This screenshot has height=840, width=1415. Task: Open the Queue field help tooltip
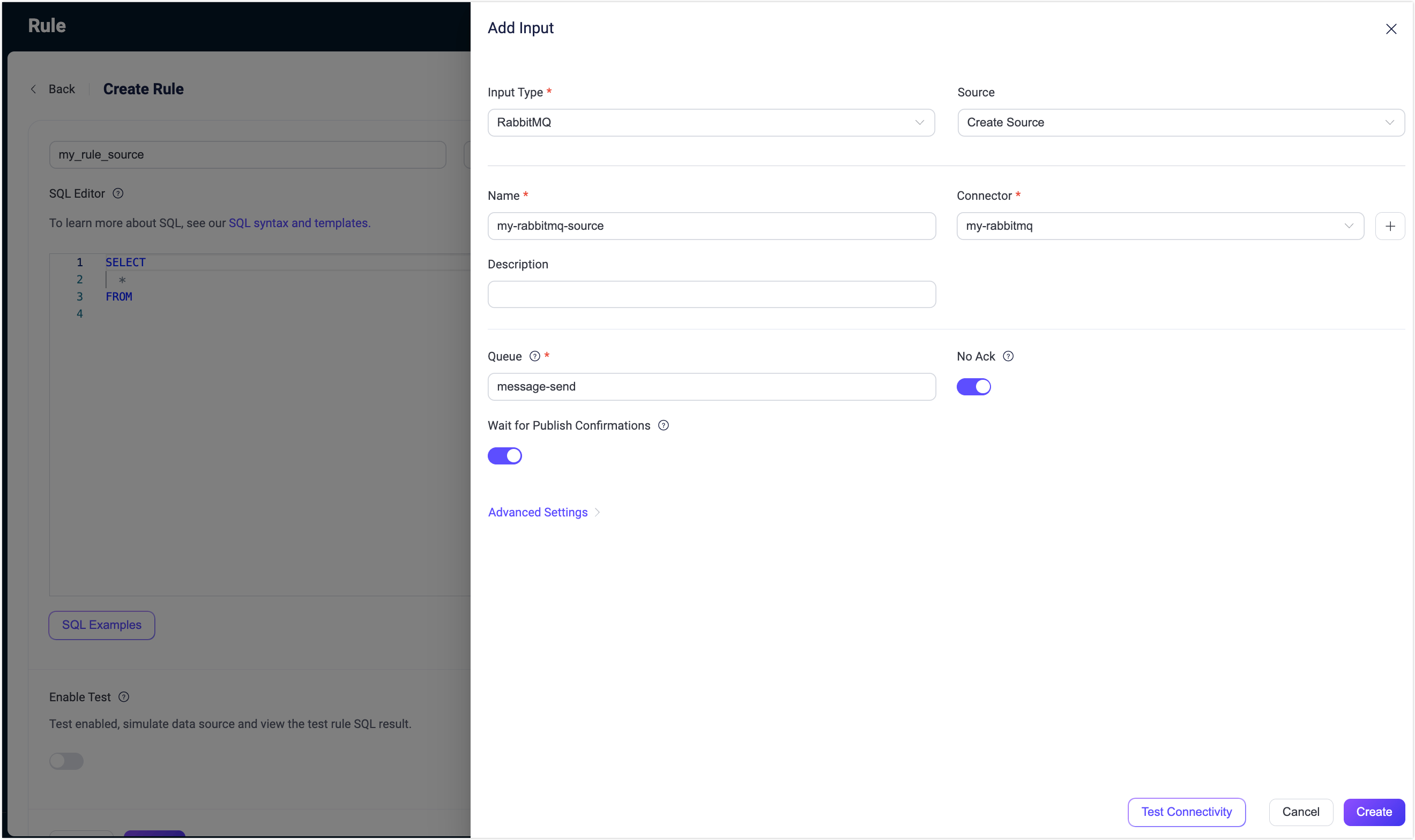coord(534,356)
